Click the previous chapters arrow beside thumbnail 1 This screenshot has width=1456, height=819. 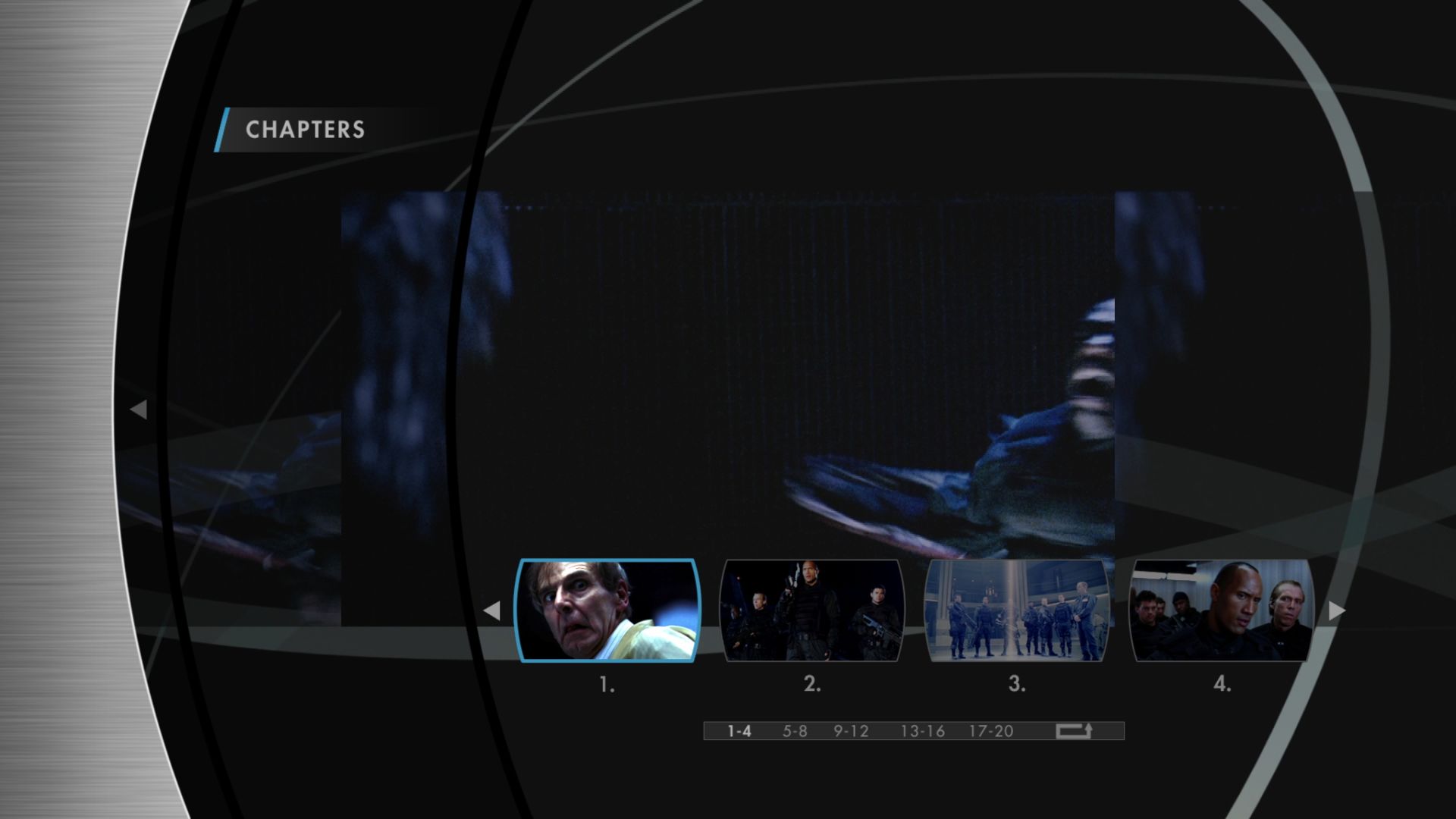(491, 610)
